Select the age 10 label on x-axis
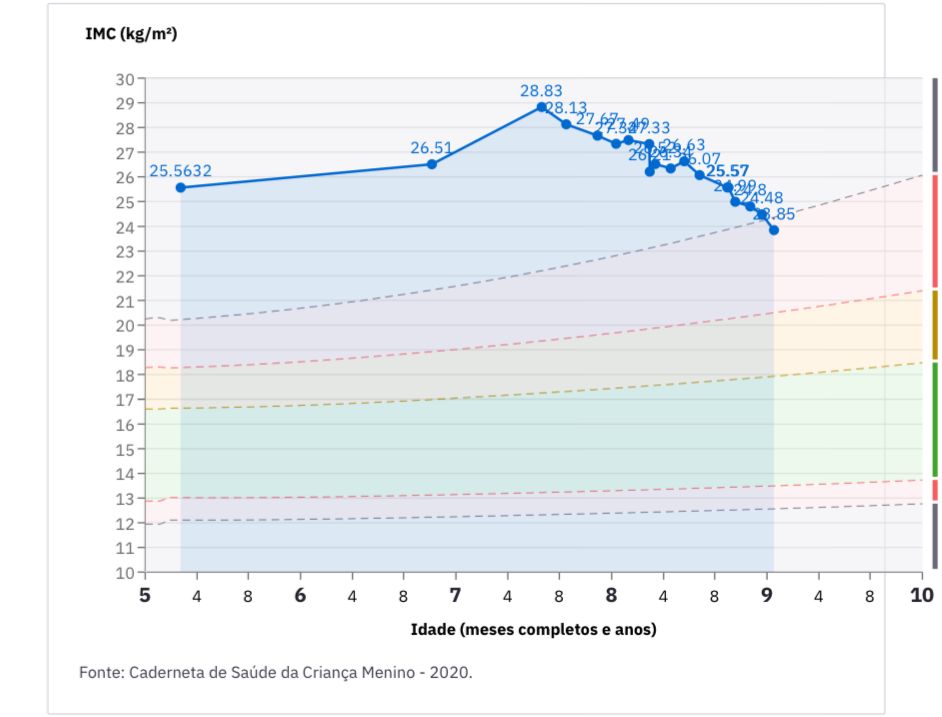The height and width of the screenshot is (717, 942). coord(921,595)
